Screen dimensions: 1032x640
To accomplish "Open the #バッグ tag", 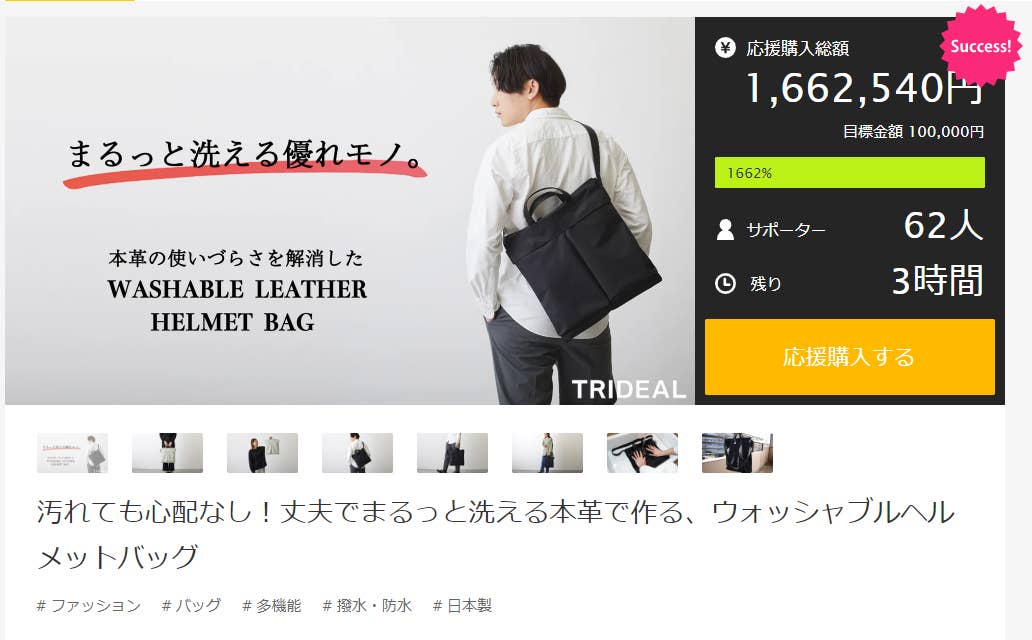I will click(192, 606).
